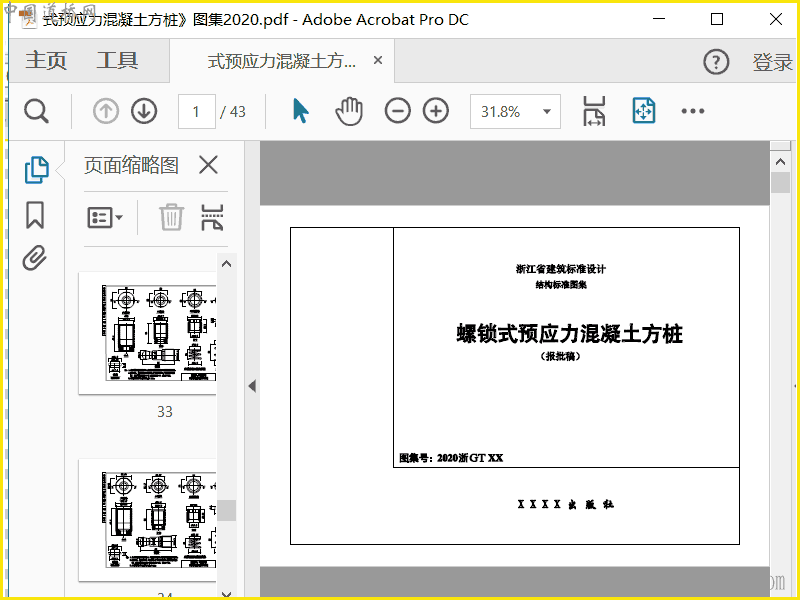Click the 螺锁式预应力混凝土方桩 title text
800x600 pixels.
tap(569, 334)
